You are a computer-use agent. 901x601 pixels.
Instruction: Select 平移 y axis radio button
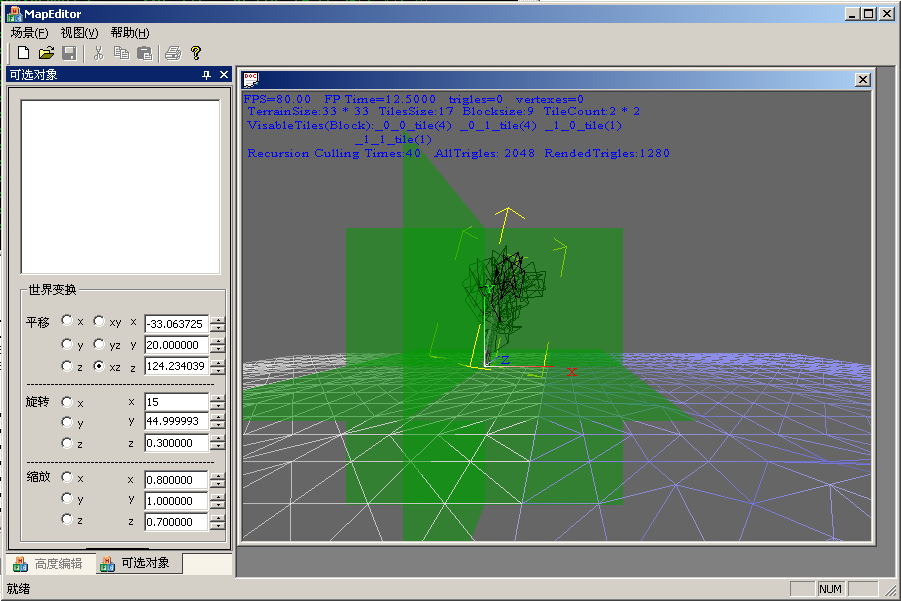67,344
